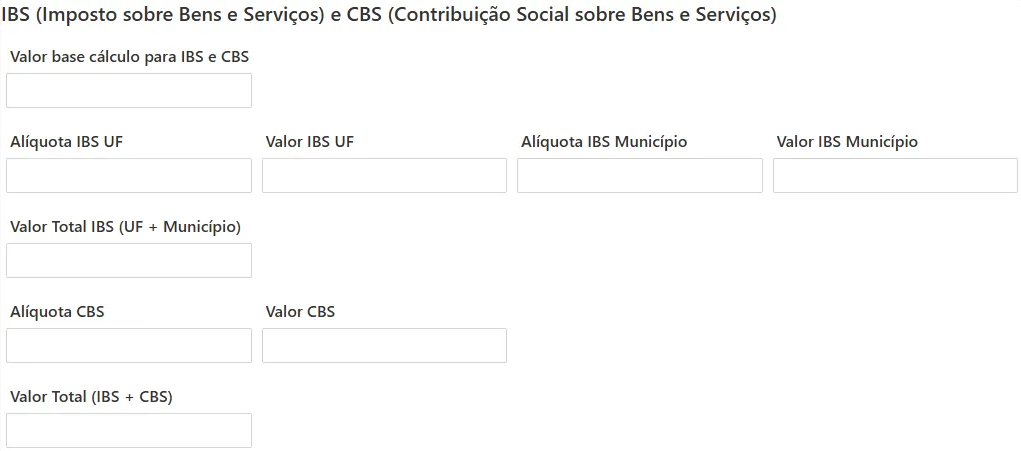Select the "Valor IBS UF" label
This screenshot has width=1021, height=451.
click(x=310, y=142)
